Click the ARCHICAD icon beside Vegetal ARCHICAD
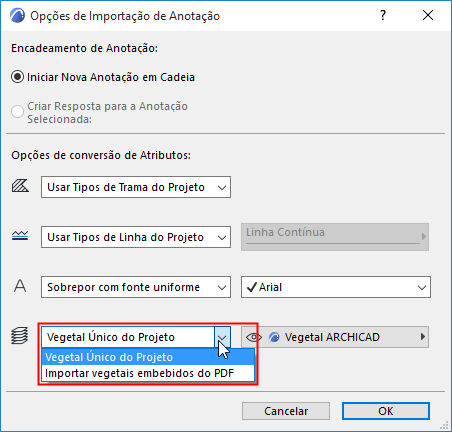 [274, 337]
